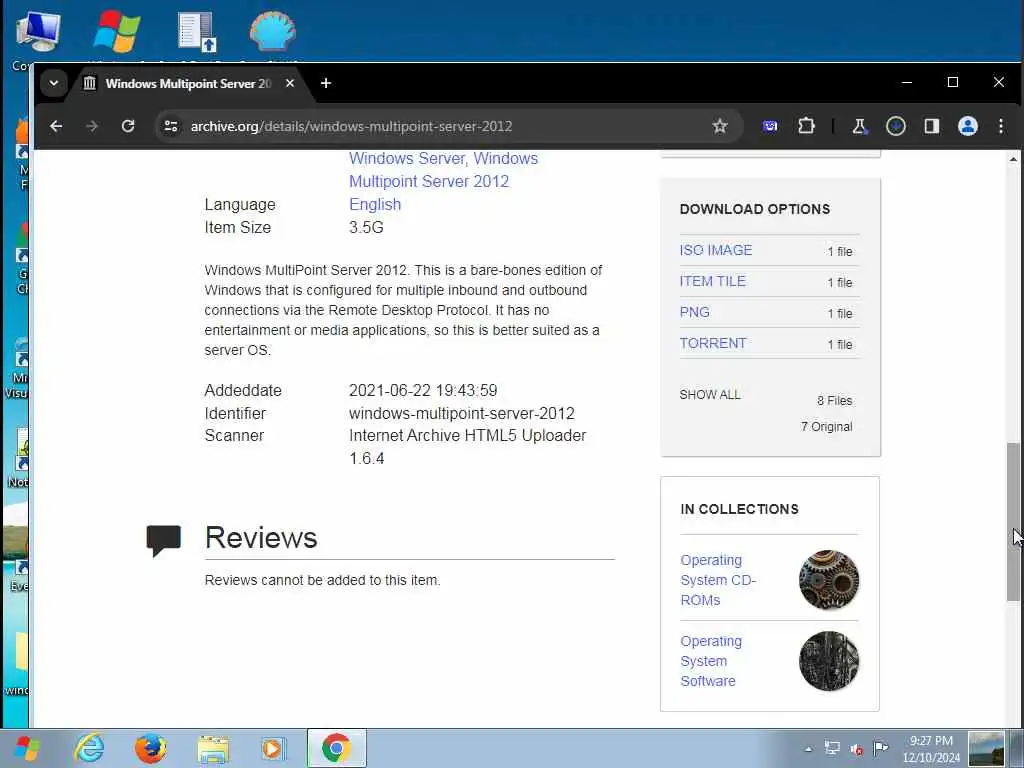Download the TORRENT file
The height and width of the screenshot is (768, 1024).
point(712,343)
